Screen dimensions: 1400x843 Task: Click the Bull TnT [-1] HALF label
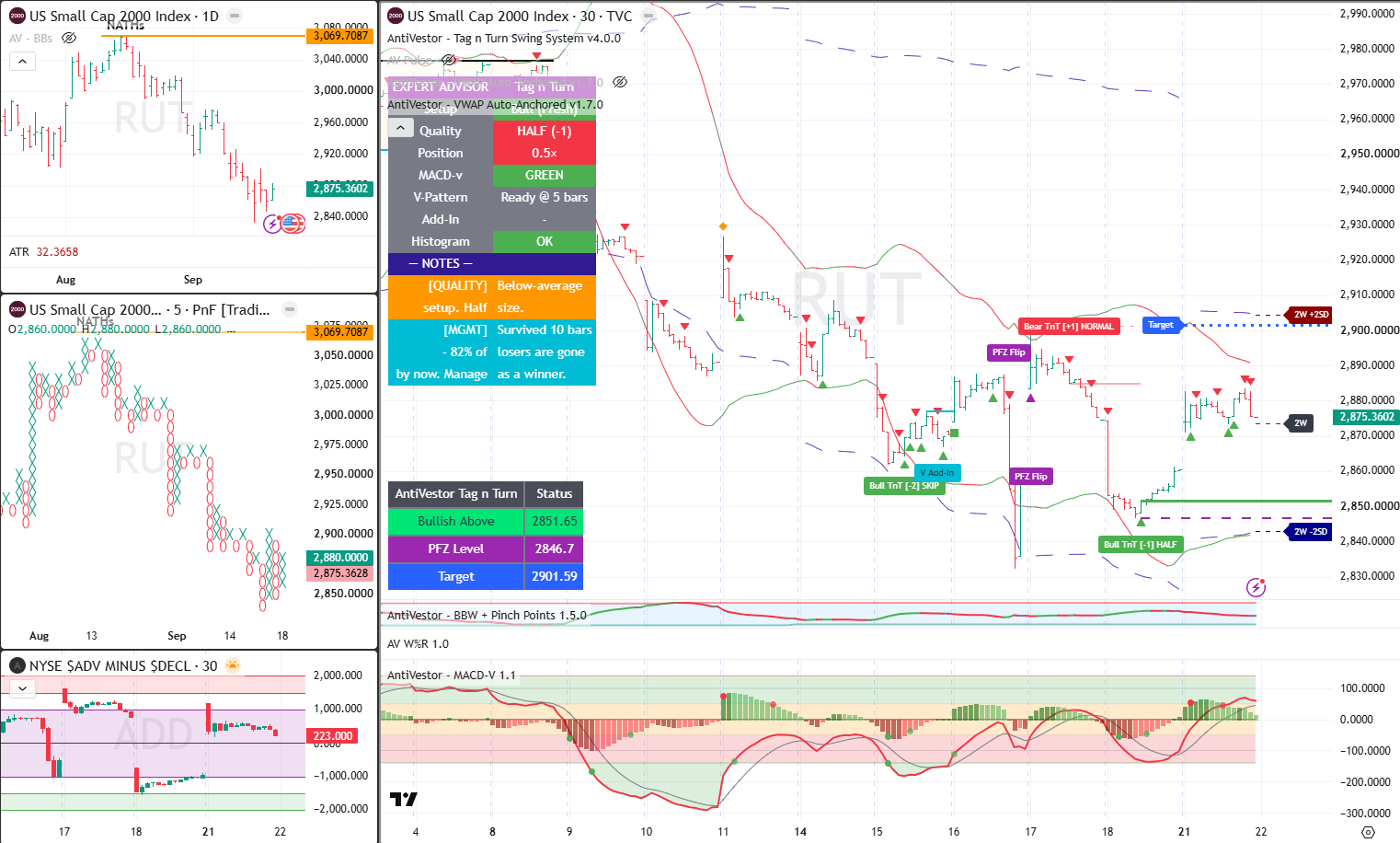coord(1140,544)
